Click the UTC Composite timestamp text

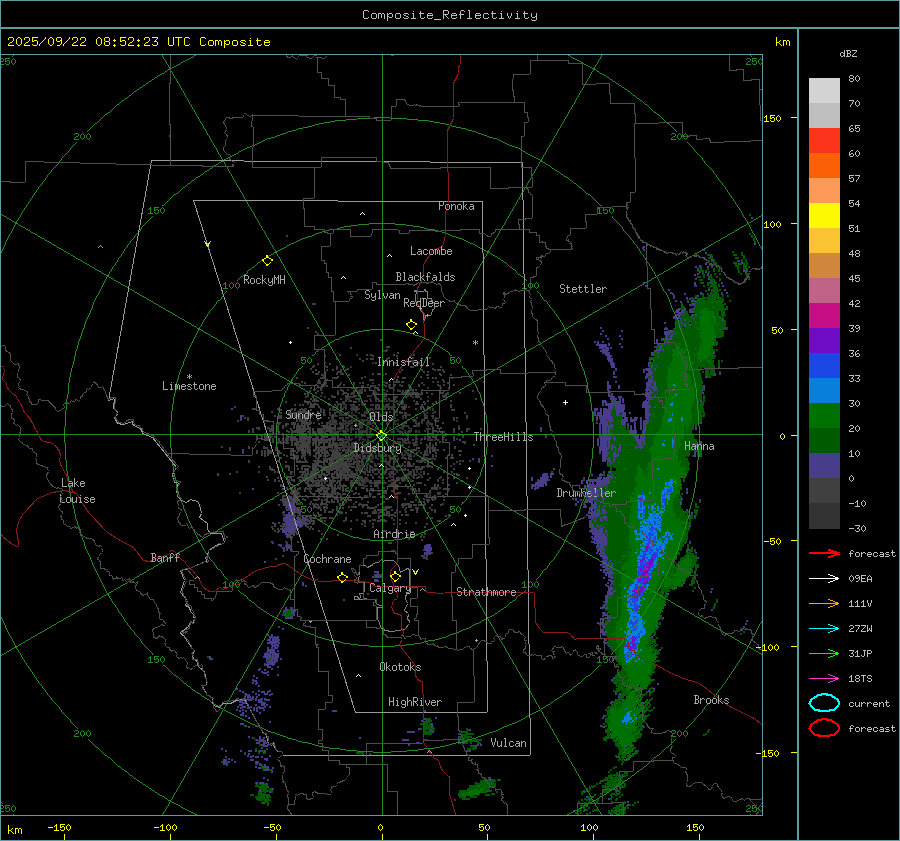click(x=139, y=42)
